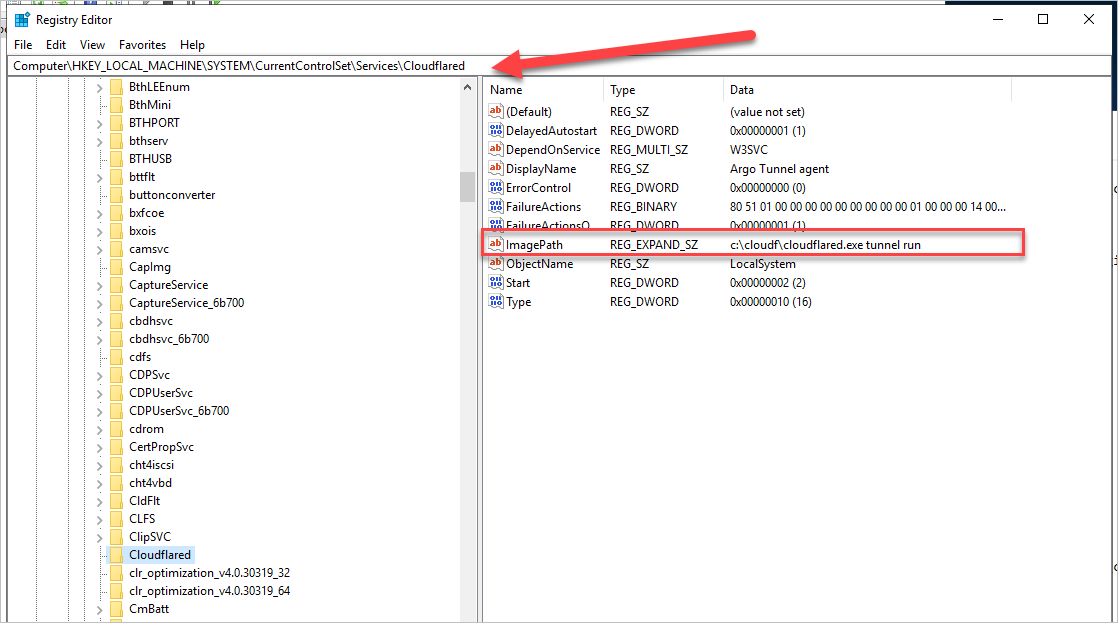Click the Type DWORD value icon
Screen dimensions: 1118x623
pyautogui.click(x=496, y=302)
